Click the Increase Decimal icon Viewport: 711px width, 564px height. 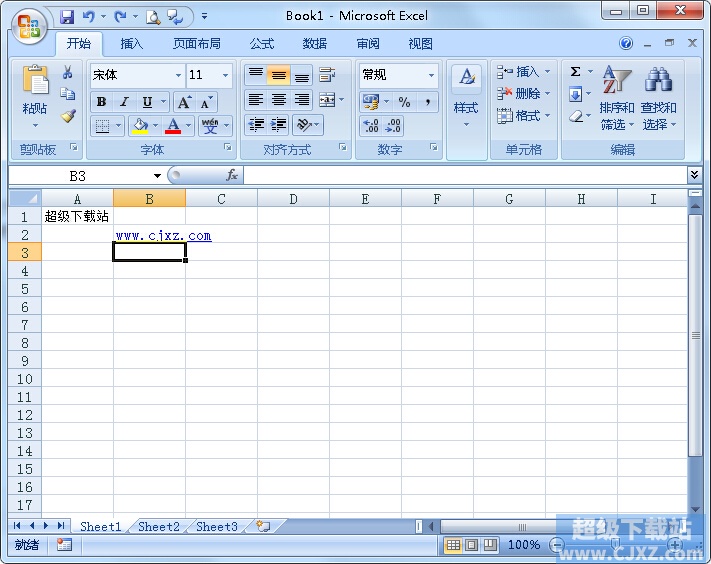click(x=370, y=126)
